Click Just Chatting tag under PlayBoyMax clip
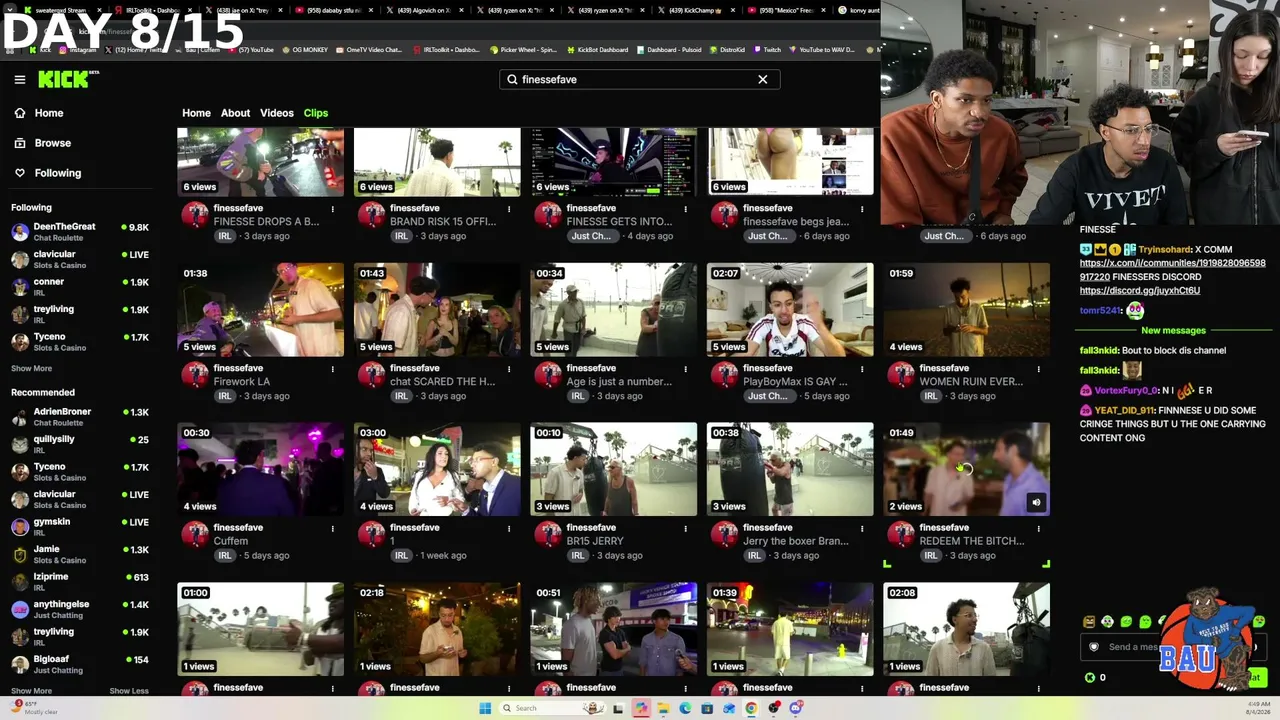Screen dimensions: 1280x720 768,396
